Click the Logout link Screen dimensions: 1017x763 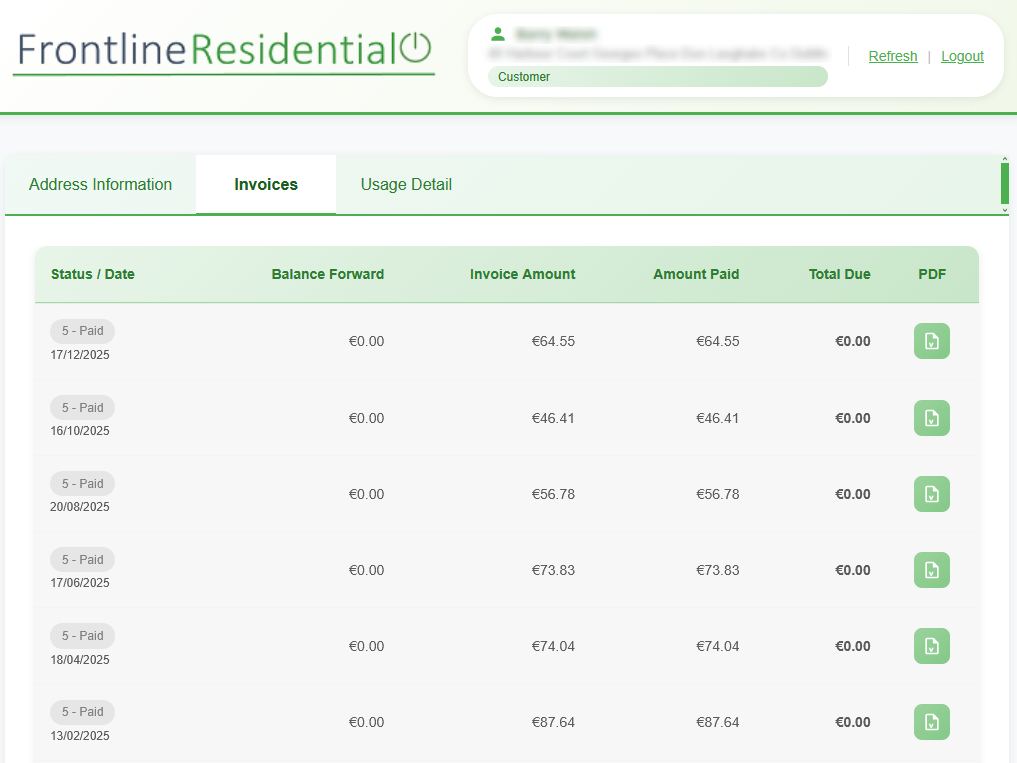[962, 56]
